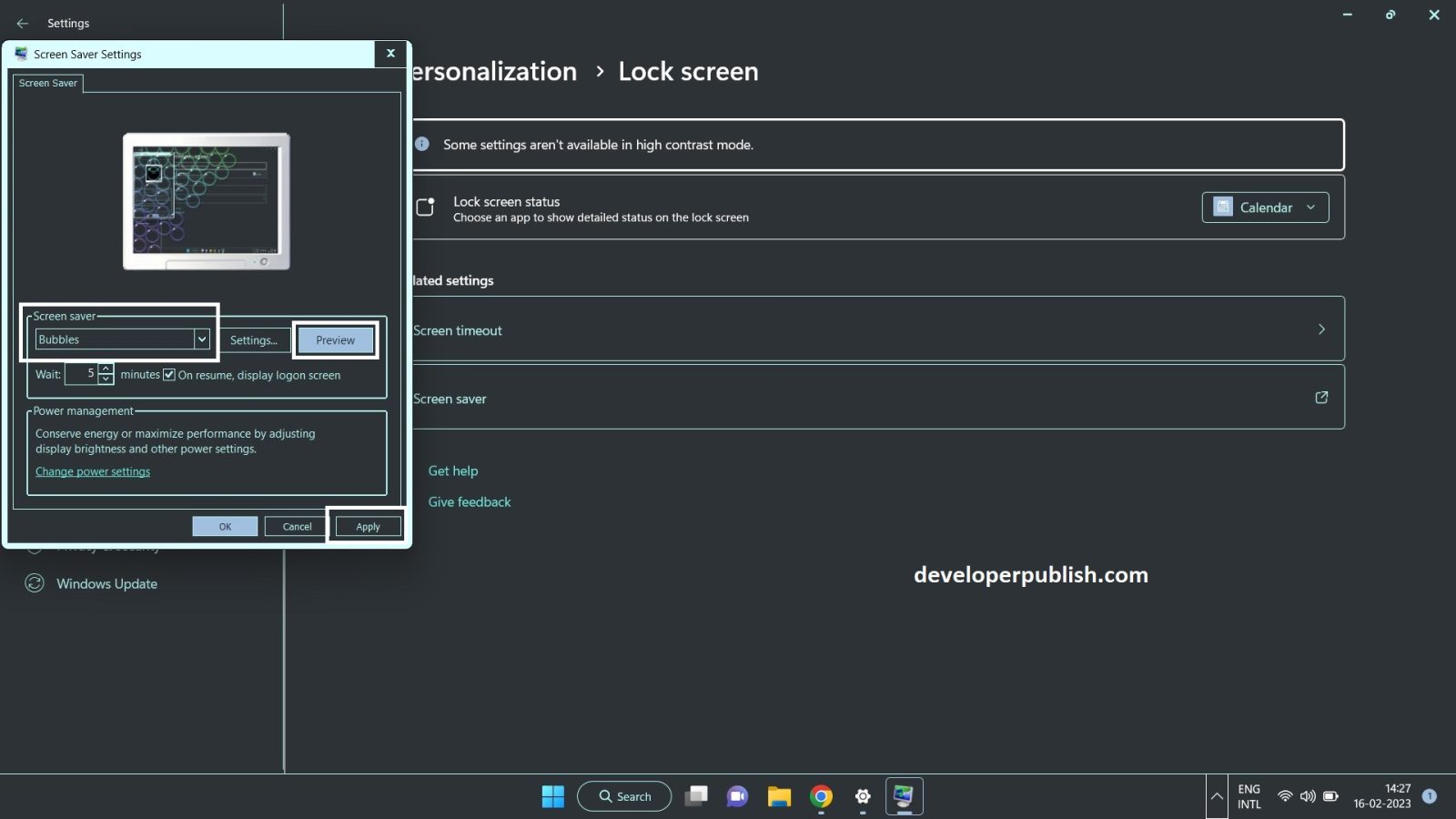Click the back arrow in Settings
Viewport: 1456px width, 819px height.
[21, 23]
